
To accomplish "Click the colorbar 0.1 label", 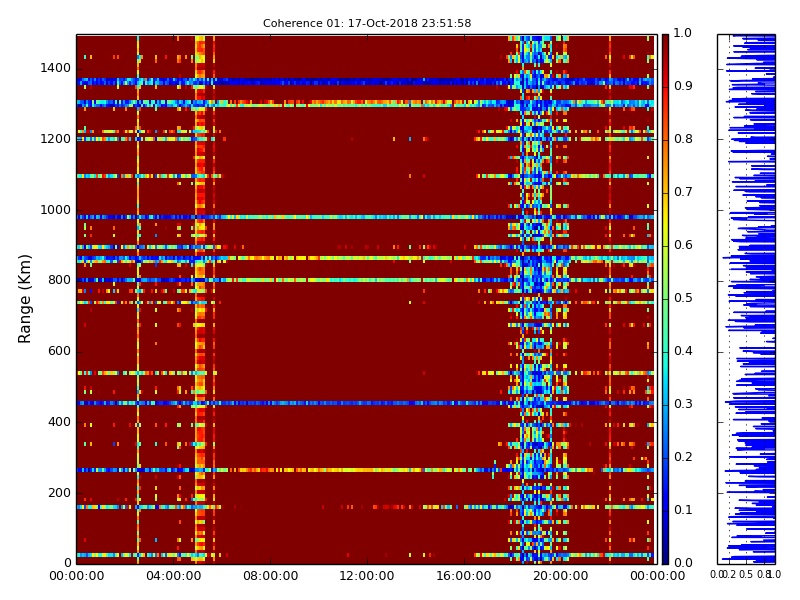I will [683, 510].
